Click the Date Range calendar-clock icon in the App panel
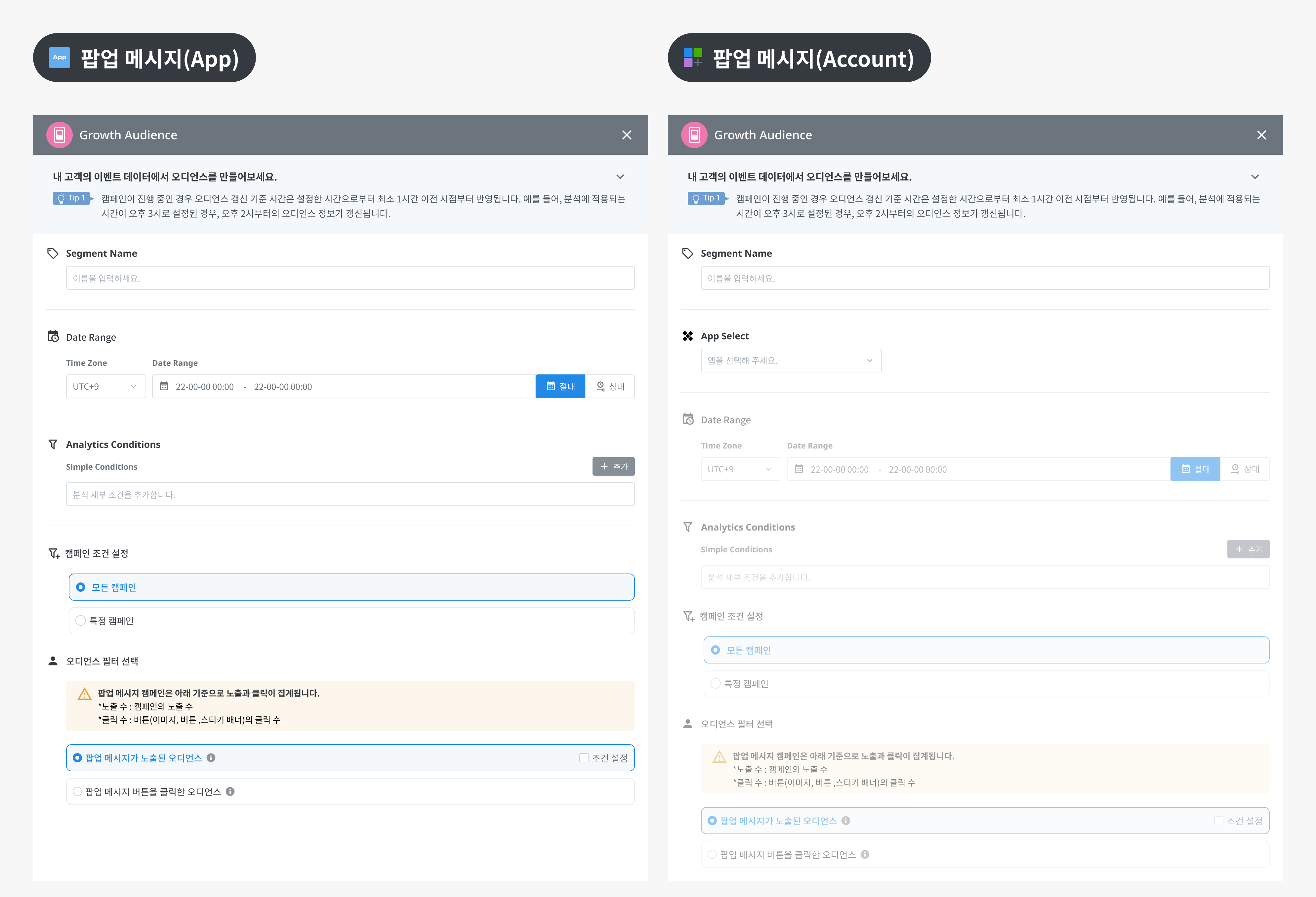 pos(53,336)
